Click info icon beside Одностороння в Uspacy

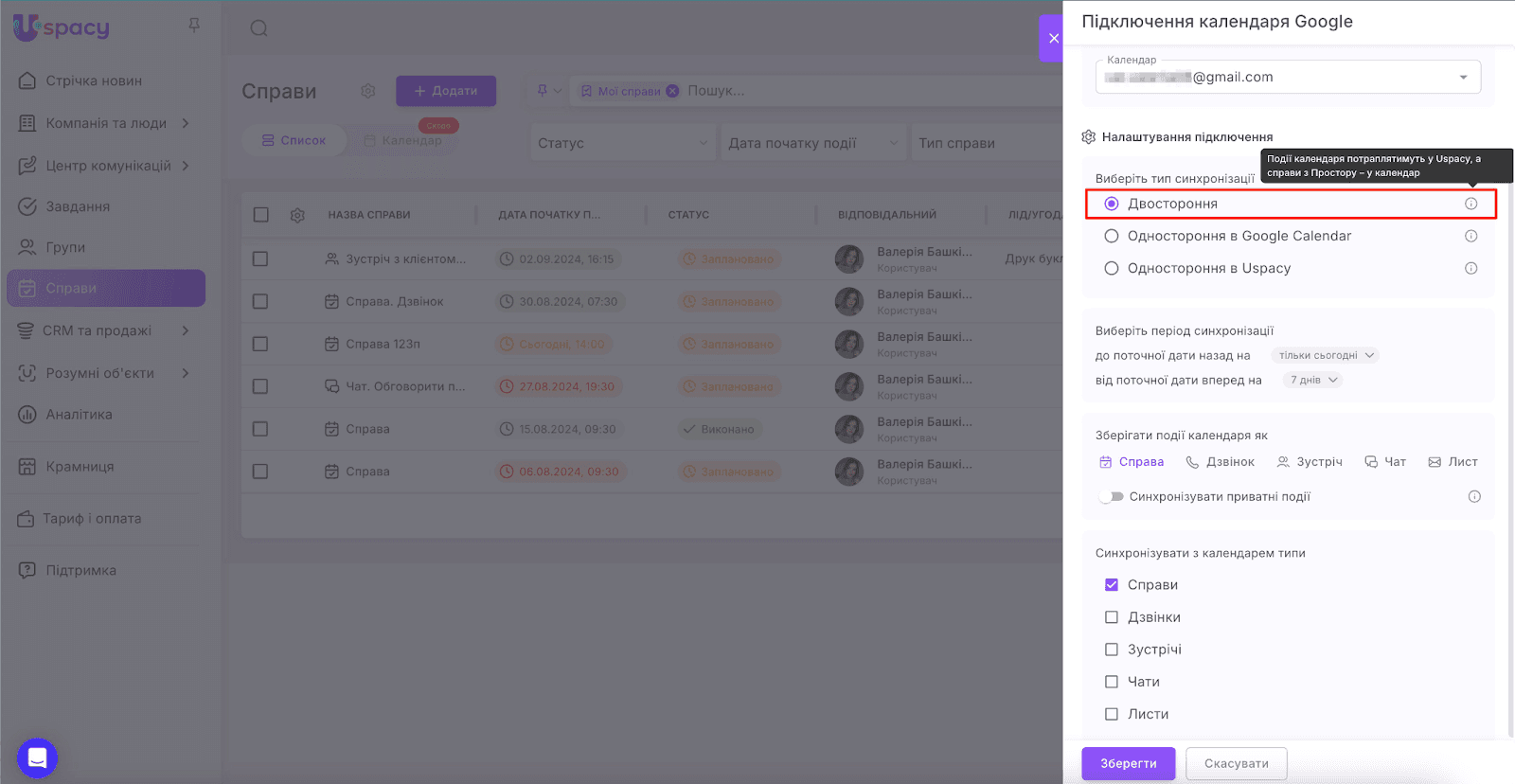[1470, 268]
